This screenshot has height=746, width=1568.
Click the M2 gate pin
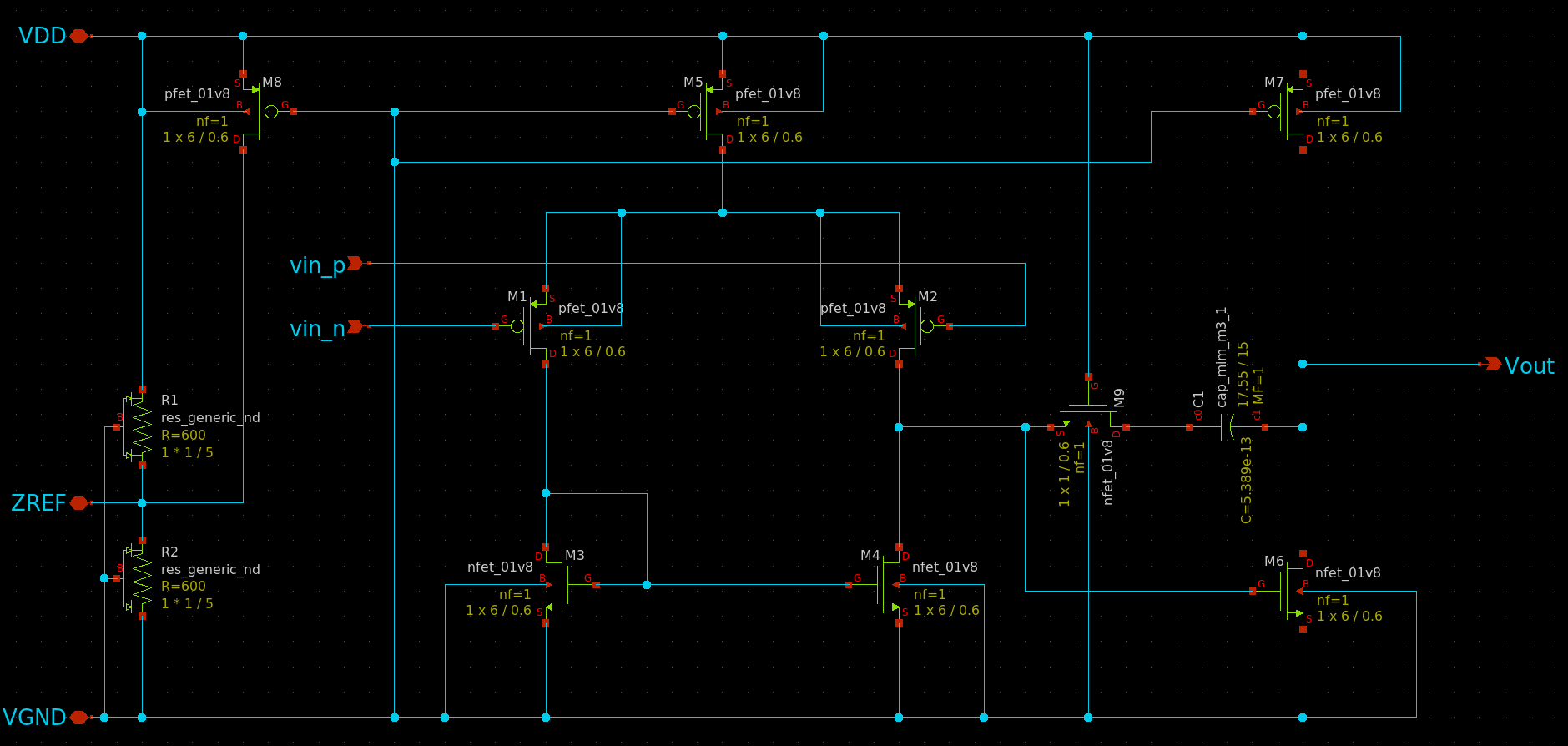950,326
